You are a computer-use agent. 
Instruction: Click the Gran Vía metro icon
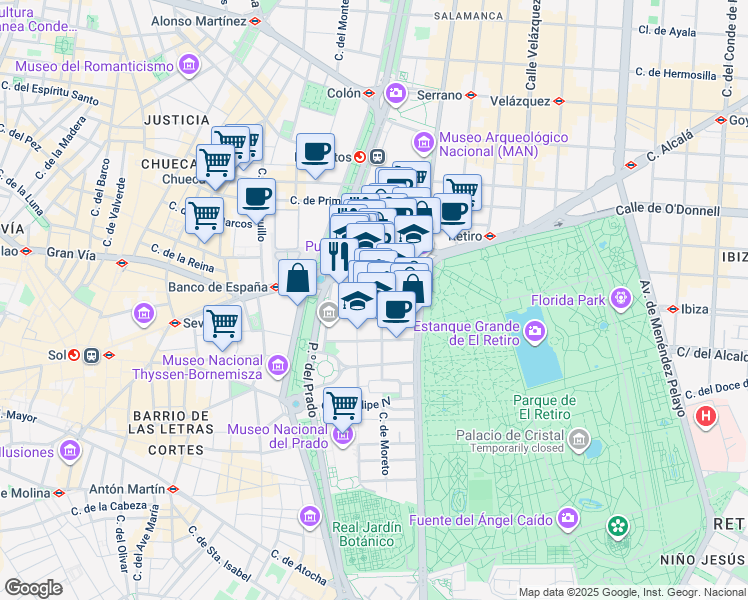click(x=122, y=263)
